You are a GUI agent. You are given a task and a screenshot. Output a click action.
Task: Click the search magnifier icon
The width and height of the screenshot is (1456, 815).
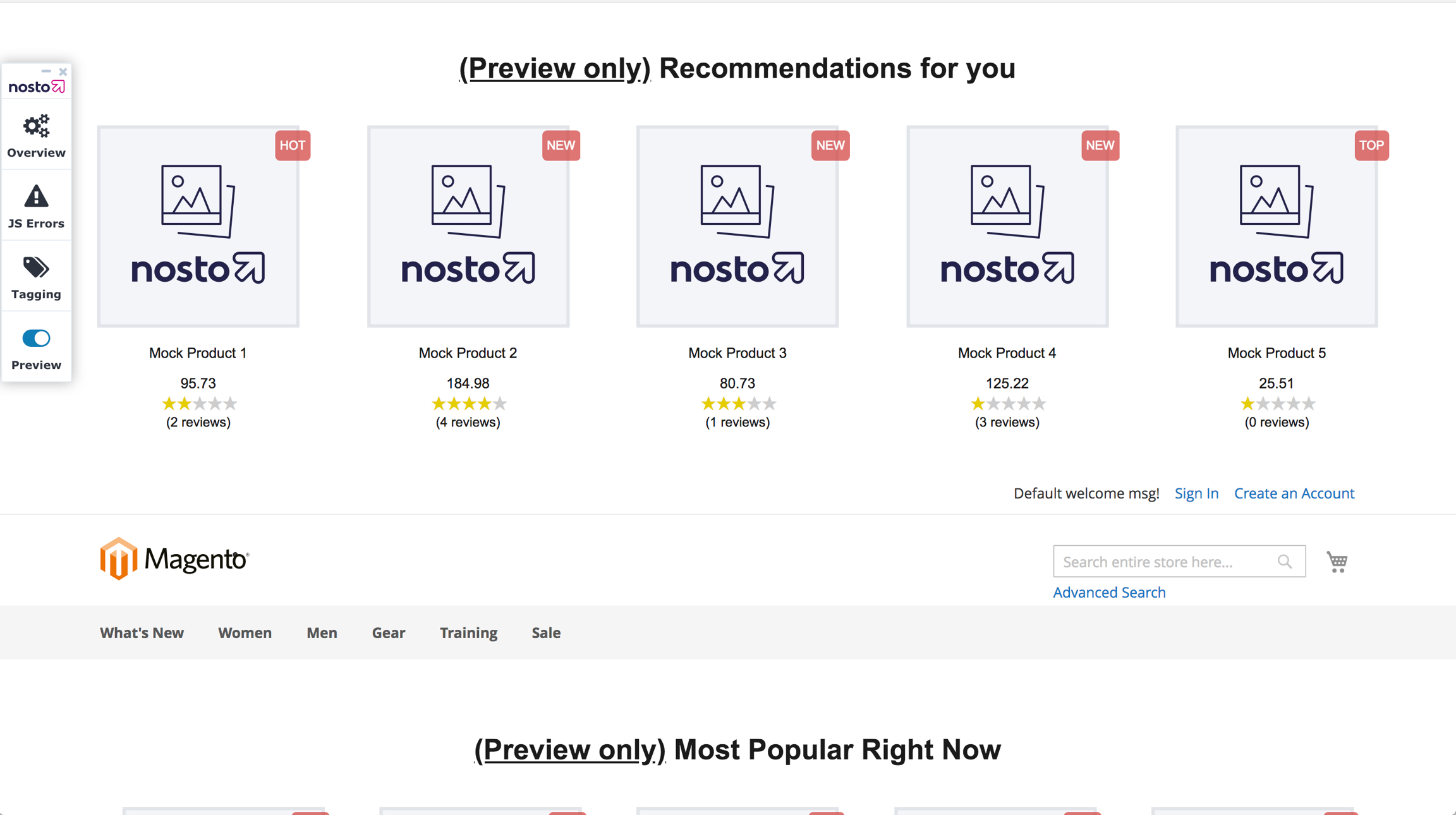coord(1285,562)
